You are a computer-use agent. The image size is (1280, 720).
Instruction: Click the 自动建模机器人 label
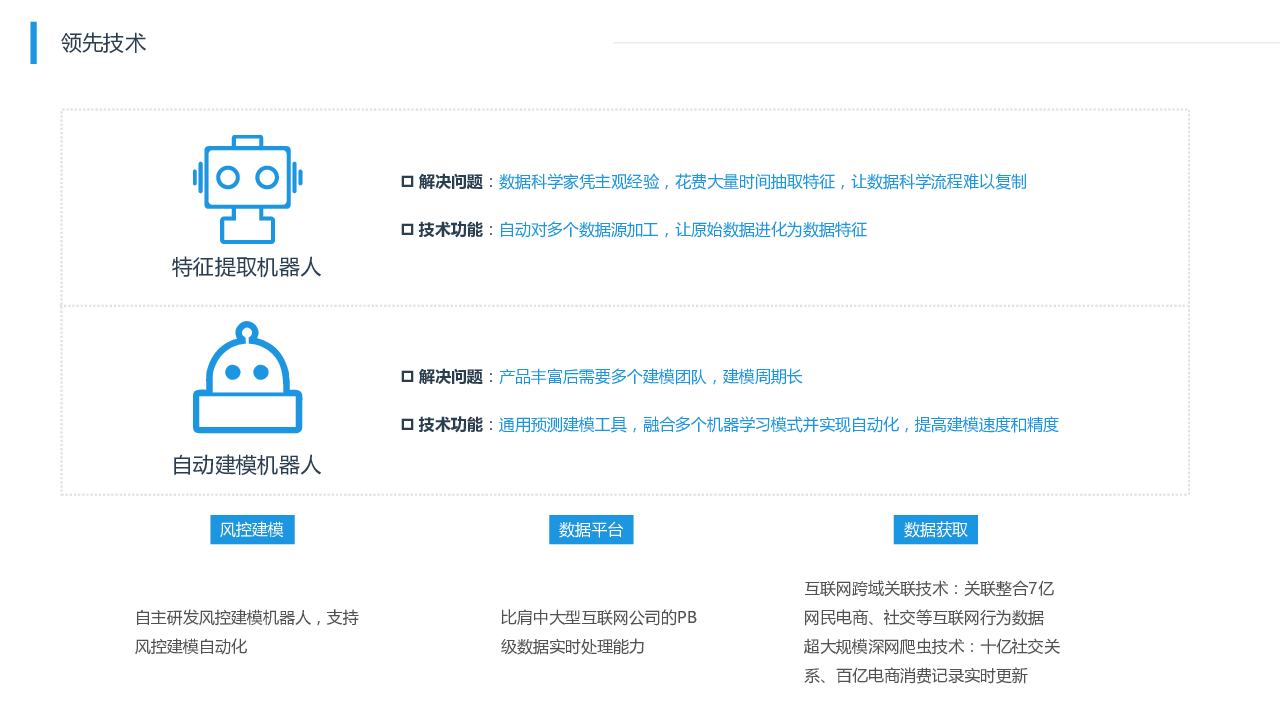tap(247, 466)
